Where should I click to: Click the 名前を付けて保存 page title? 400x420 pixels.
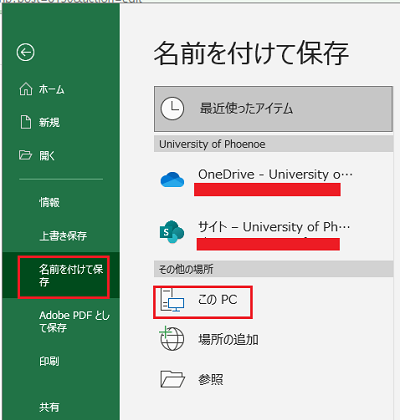click(251, 53)
